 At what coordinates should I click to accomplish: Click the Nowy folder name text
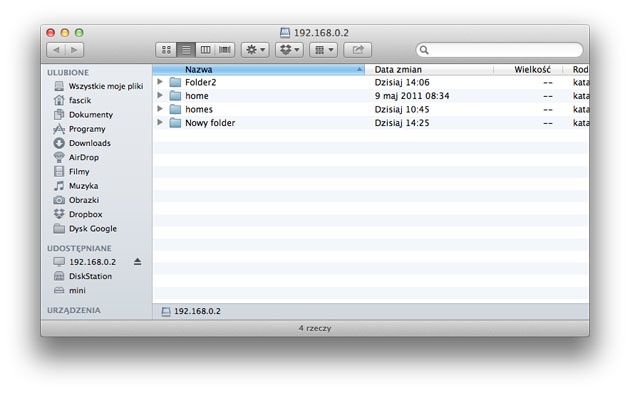point(210,123)
